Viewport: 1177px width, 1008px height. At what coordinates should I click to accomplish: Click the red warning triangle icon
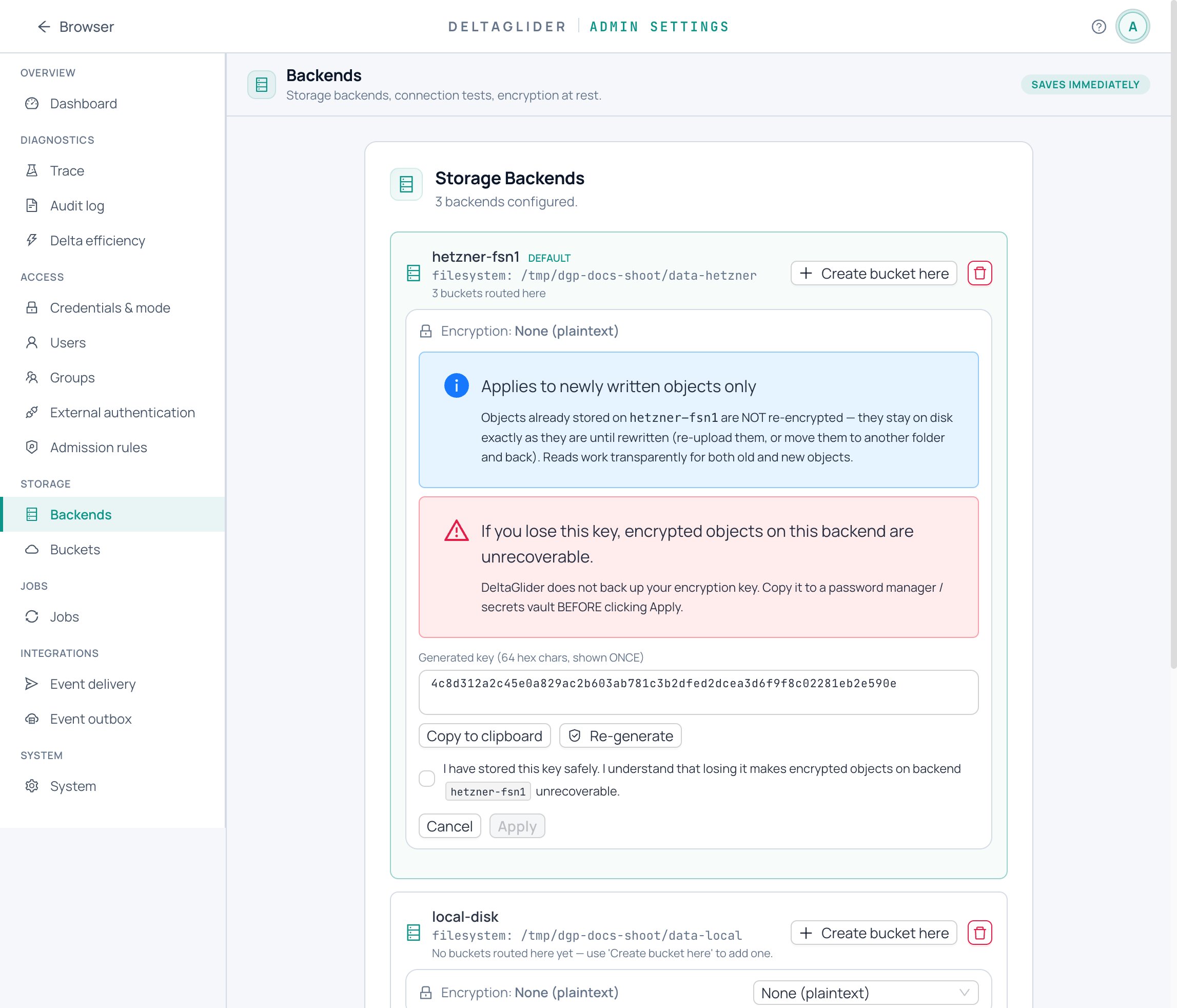(x=456, y=531)
